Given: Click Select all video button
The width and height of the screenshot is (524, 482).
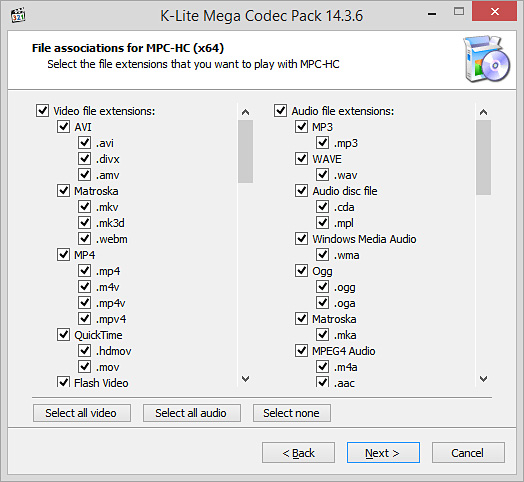Looking at the screenshot, I should pos(82,413).
